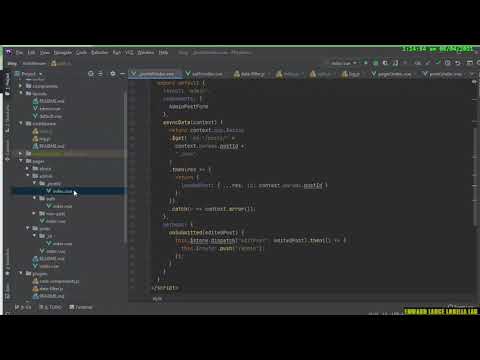Screen dimensions: 480x360
Task: Open the run configuration dropdown in the toolbar
Action: tap(343, 63)
